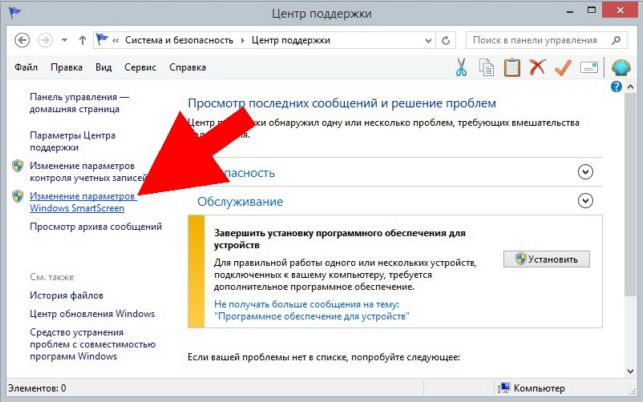This screenshot has height=402, width=643.
Task: Open Центр обновления Windows link
Action: coord(92,314)
